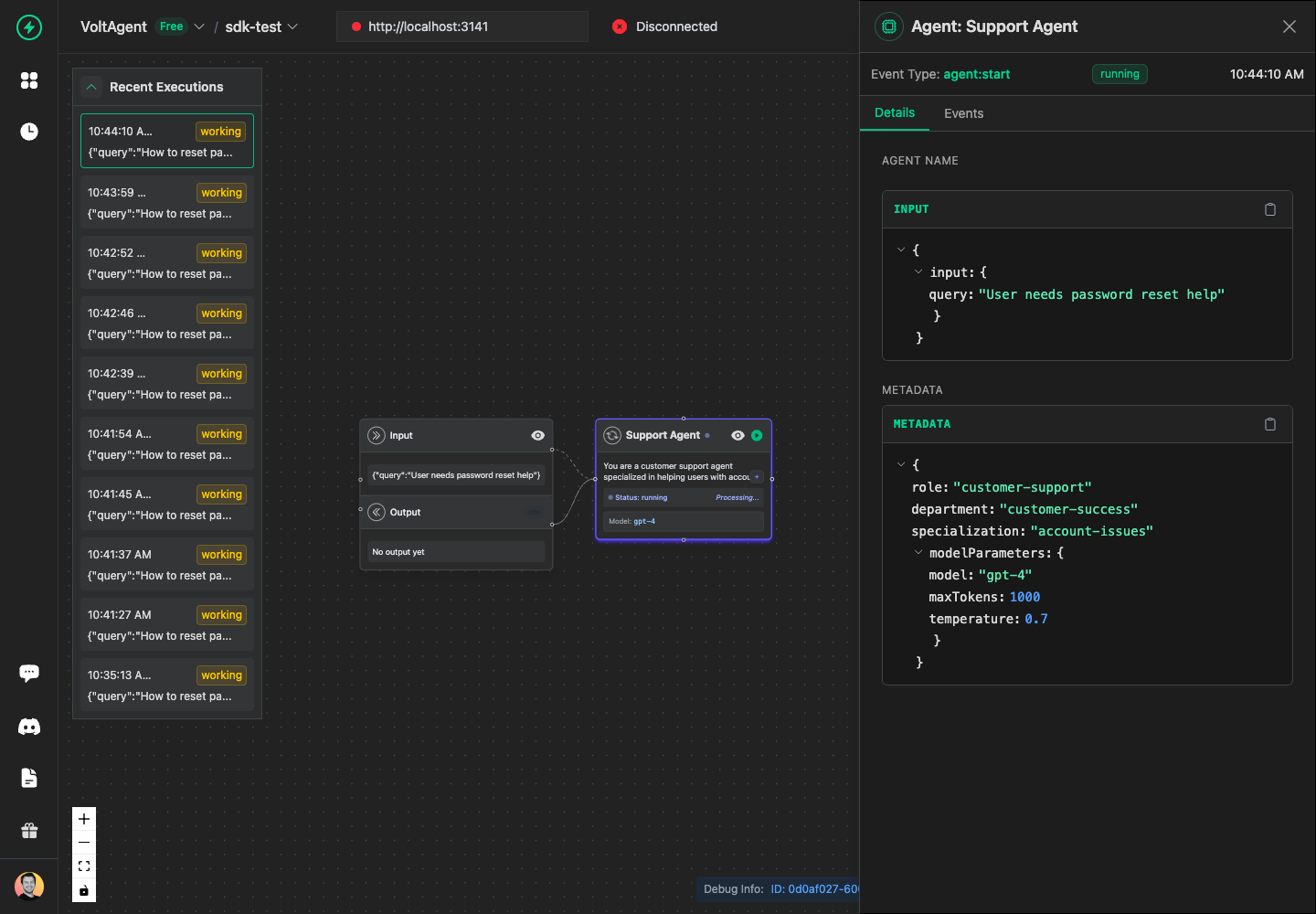This screenshot has height=914, width=1316.
Task: Click the maxTokens value 1000
Action: tap(1024, 597)
